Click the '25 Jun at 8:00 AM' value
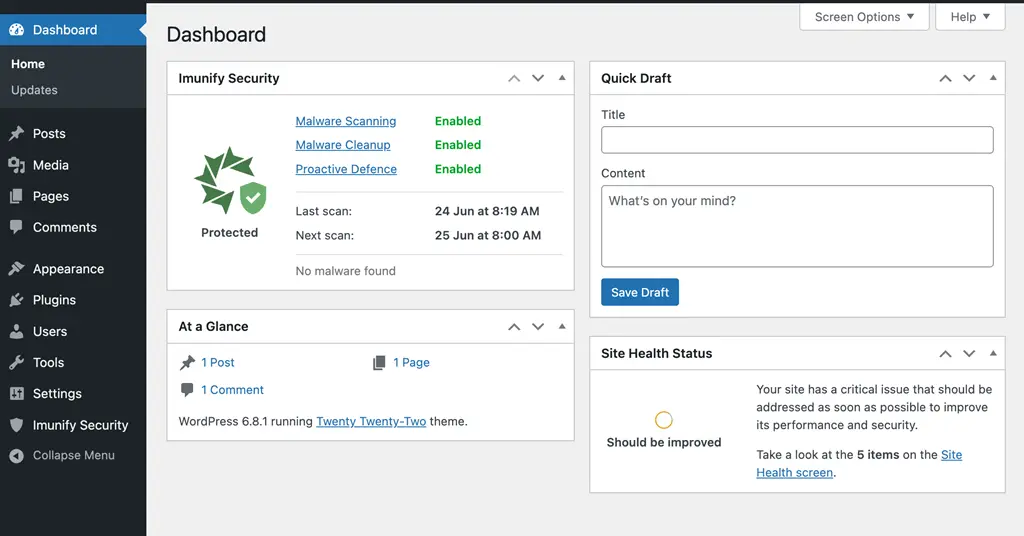 tap(488, 236)
